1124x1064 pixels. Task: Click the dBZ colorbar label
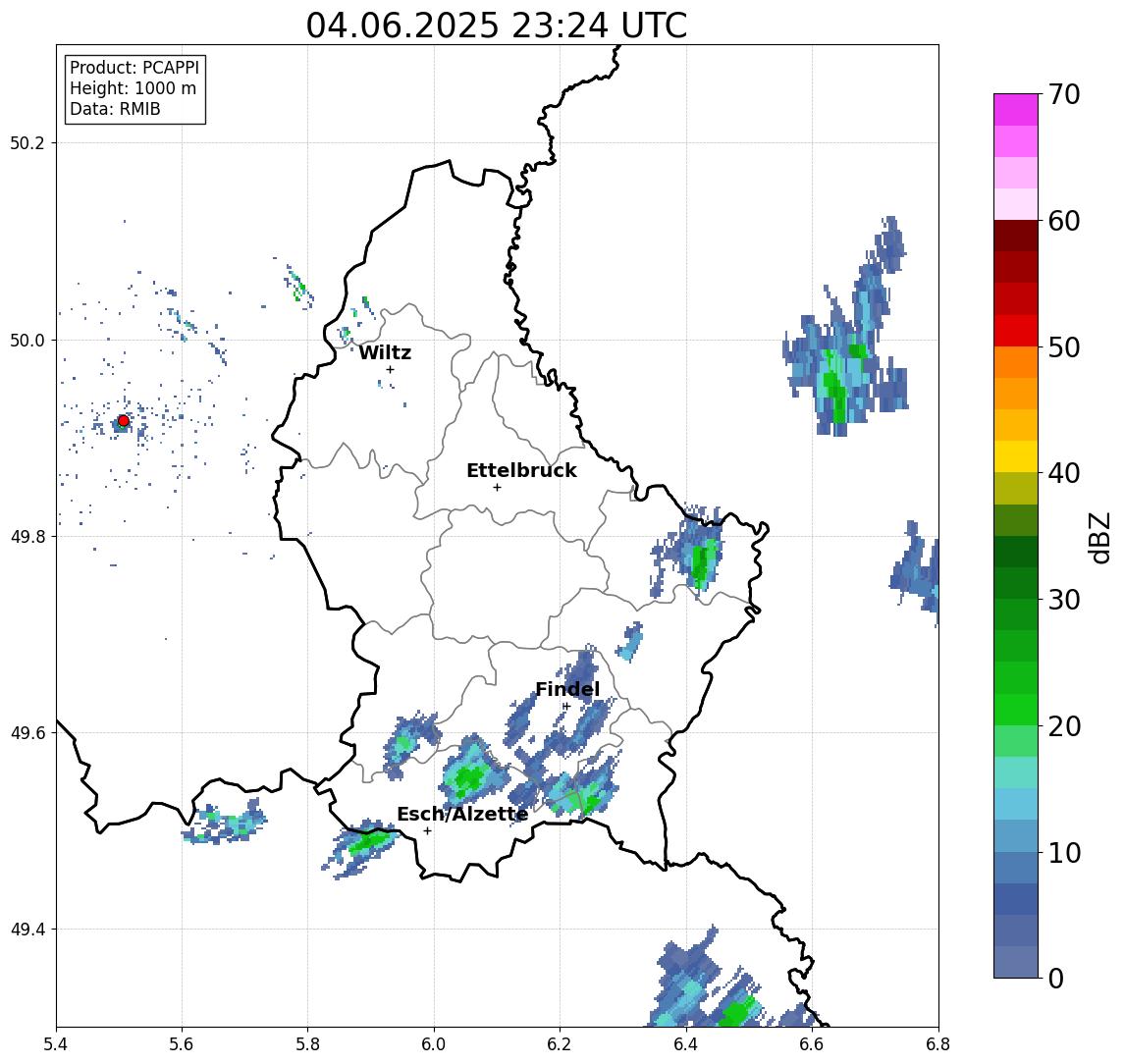(x=1099, y=538)
